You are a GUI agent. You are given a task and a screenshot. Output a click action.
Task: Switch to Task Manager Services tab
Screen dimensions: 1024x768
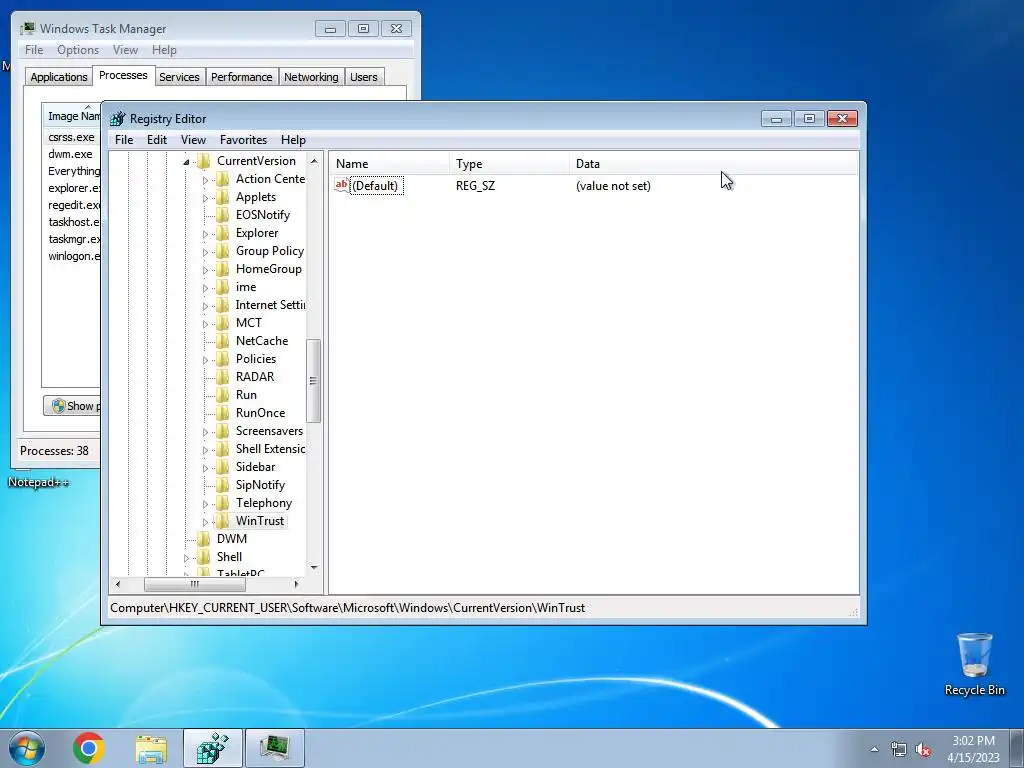(179, 77)
